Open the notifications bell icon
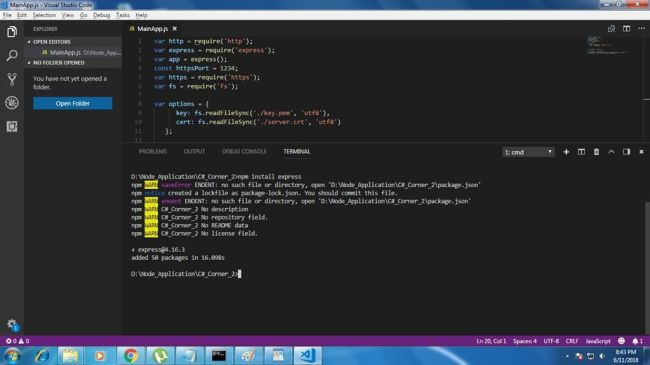 pyautogui.click(x=637, y=341)
